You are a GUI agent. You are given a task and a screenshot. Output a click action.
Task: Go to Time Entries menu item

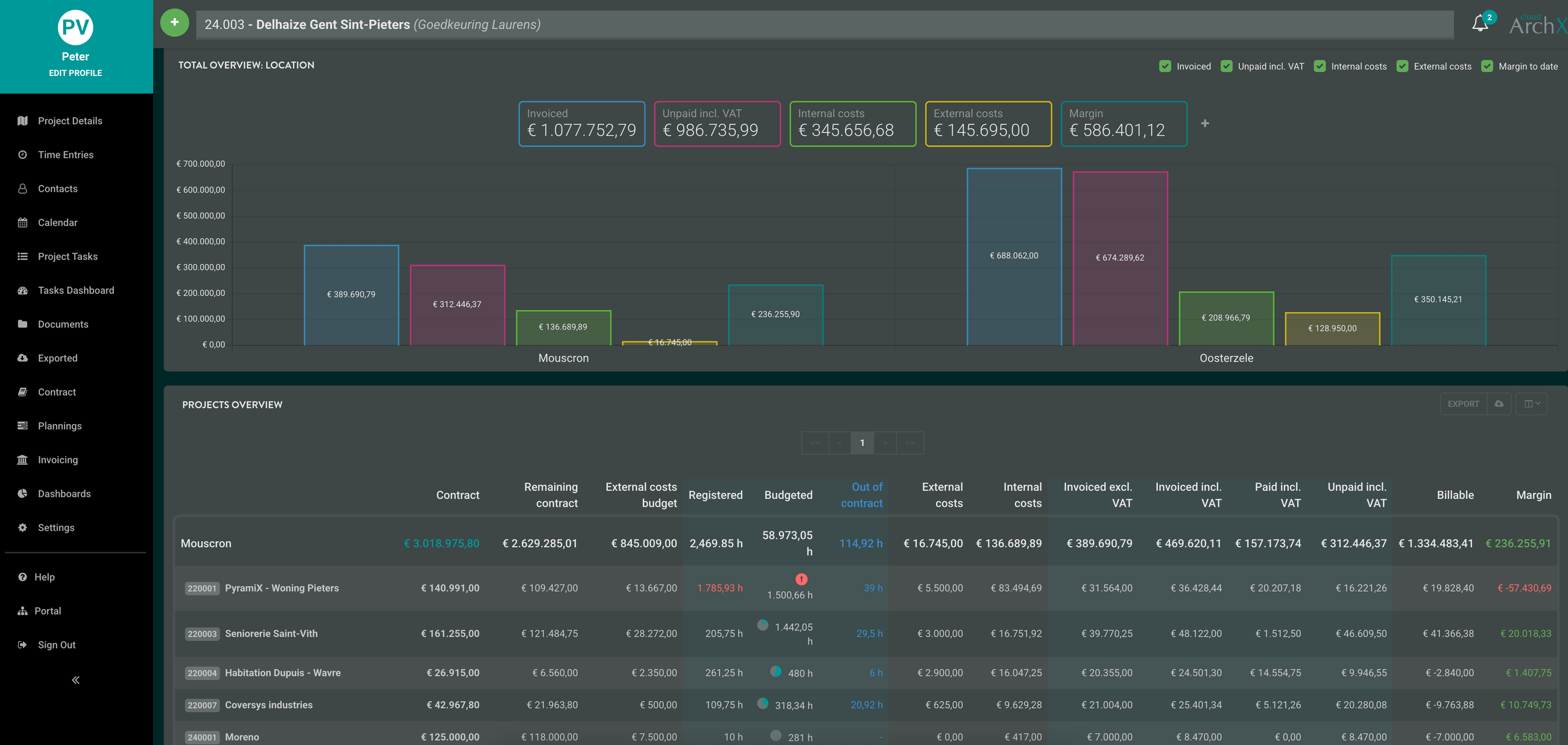pos(66,154)
